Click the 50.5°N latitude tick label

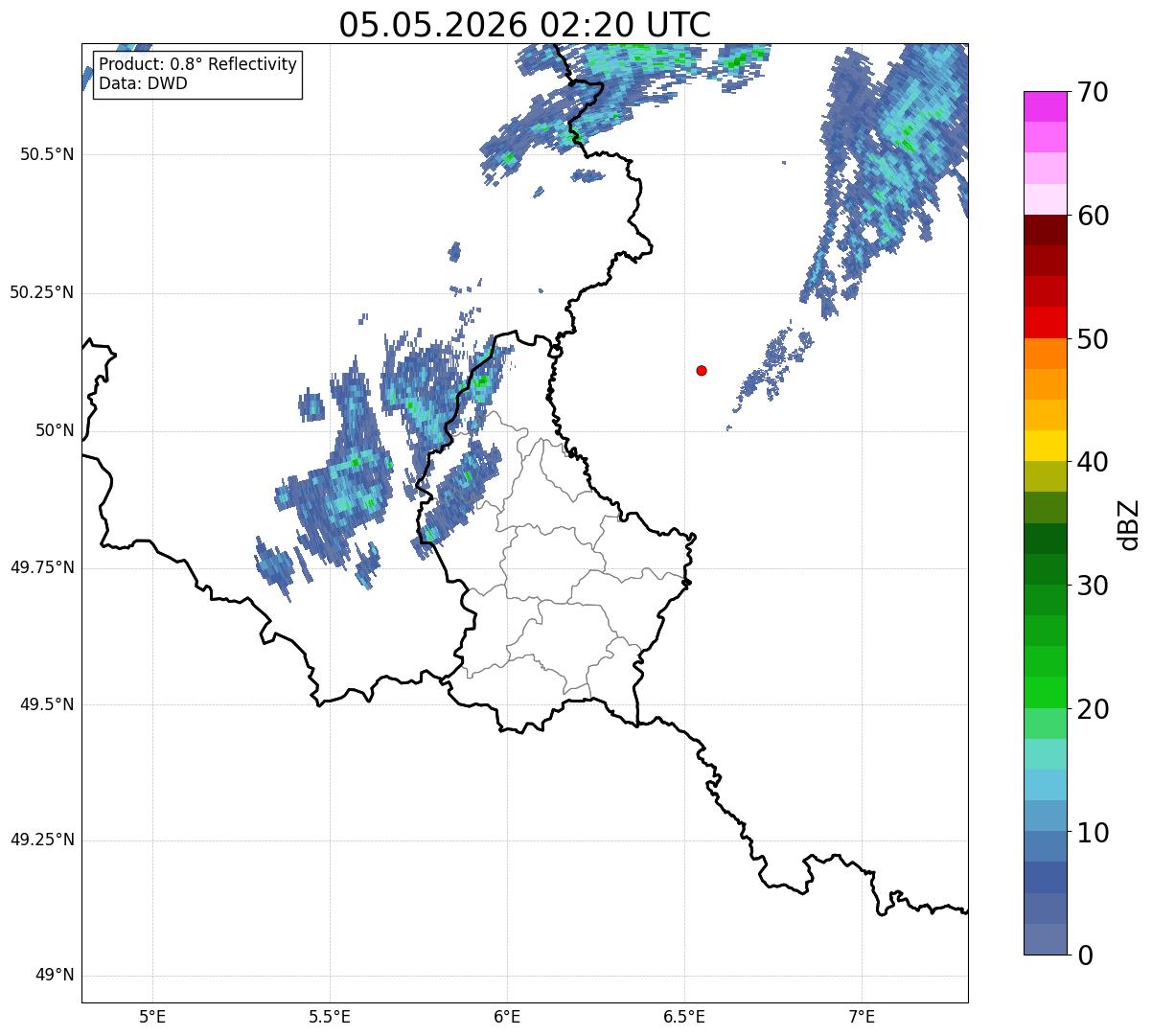tap(47, 154)
